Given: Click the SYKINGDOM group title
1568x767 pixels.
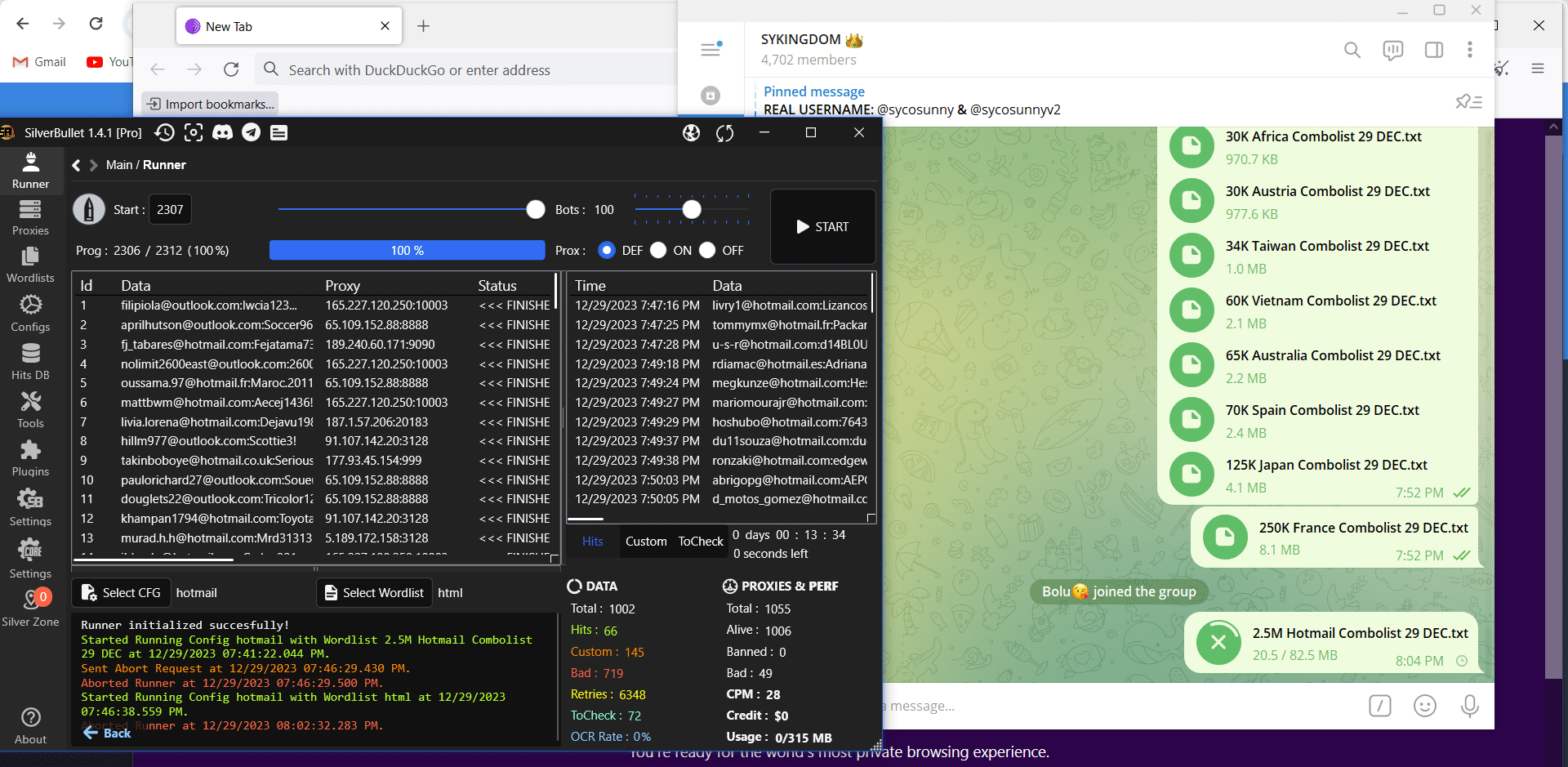Looking at the screenshot, I should coord(812,39).
